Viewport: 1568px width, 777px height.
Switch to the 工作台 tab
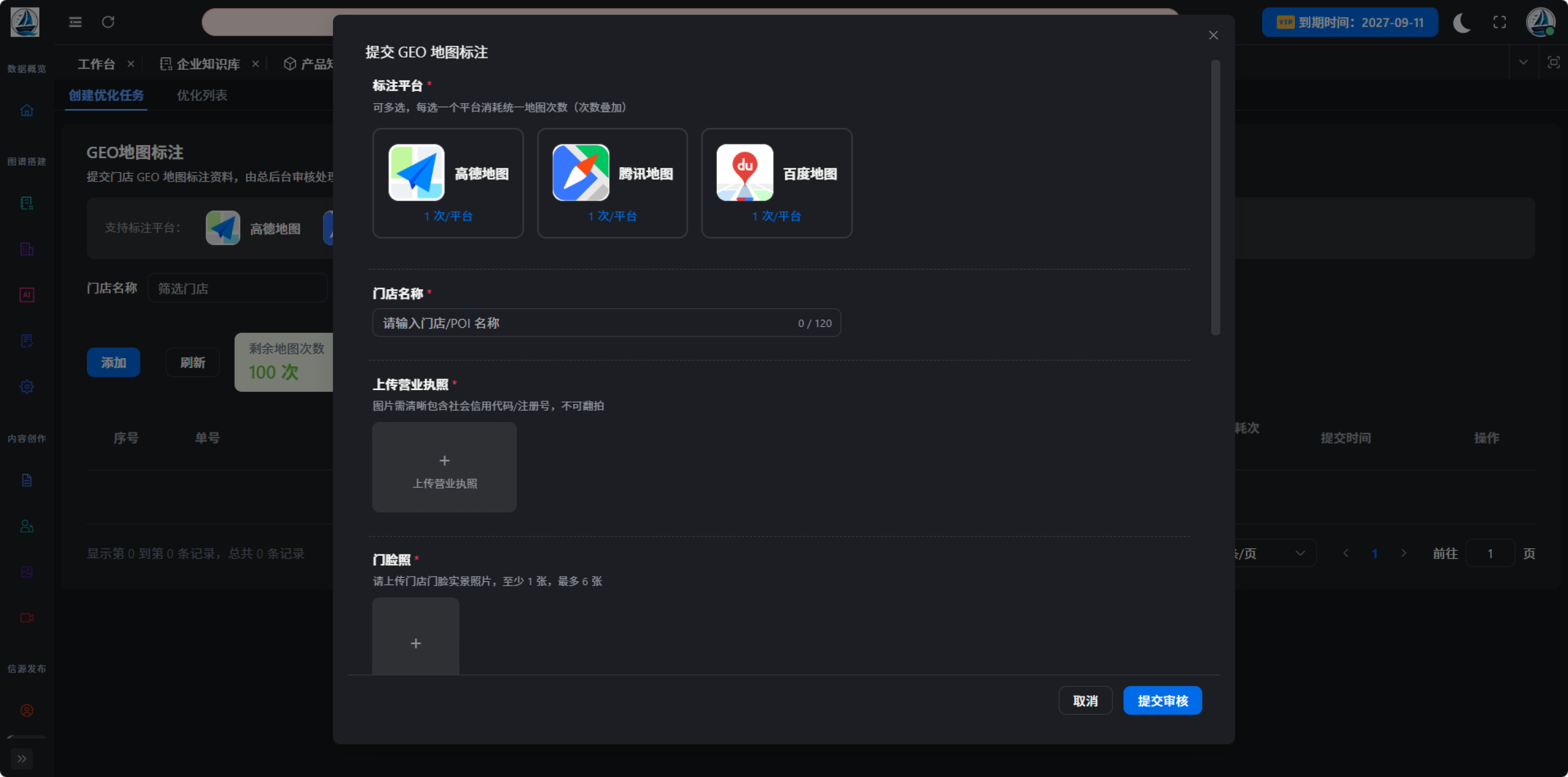[x=96, y=64]
